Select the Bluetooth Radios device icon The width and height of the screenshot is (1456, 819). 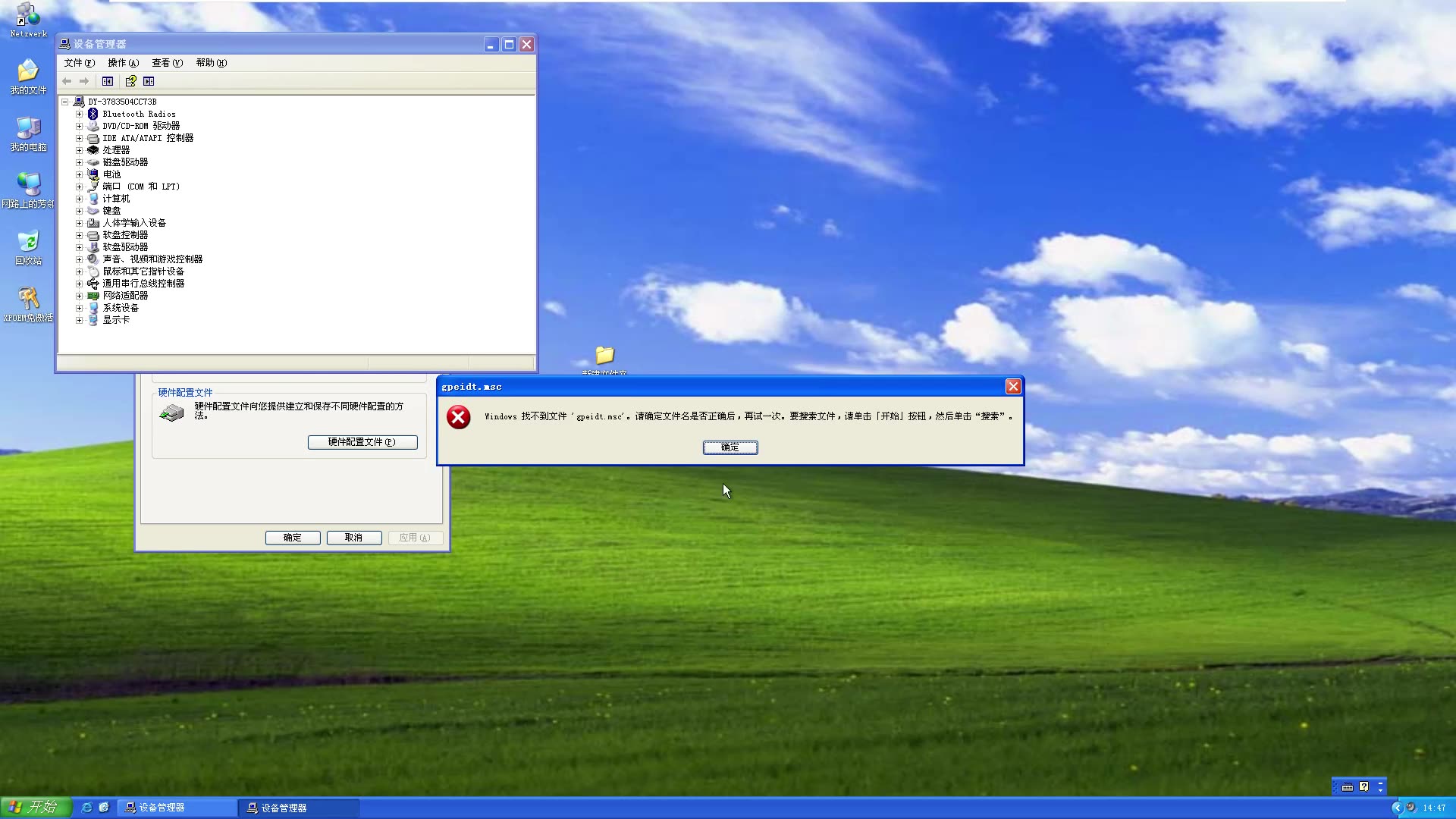(x=93, y=114)
